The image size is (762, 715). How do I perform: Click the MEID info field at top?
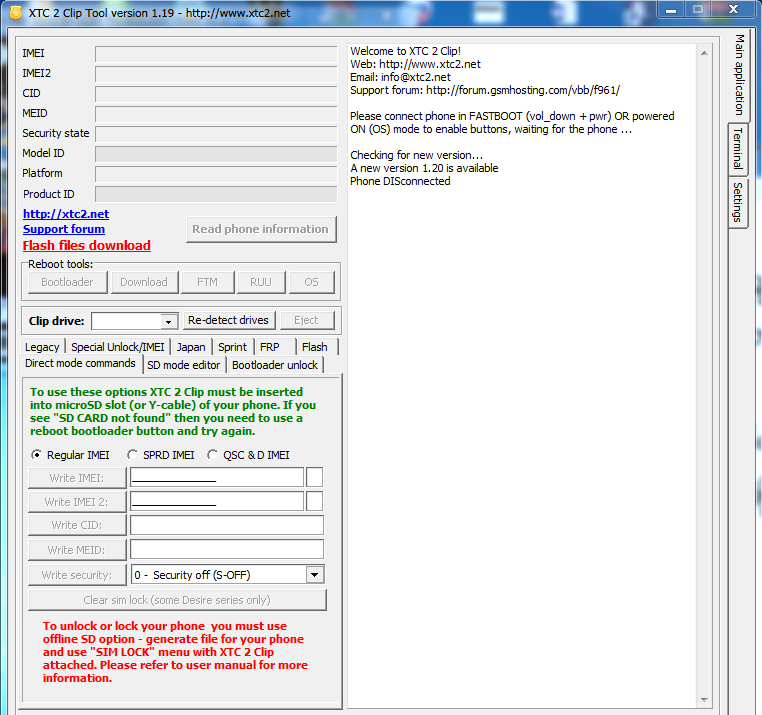(x=216, y=114)
